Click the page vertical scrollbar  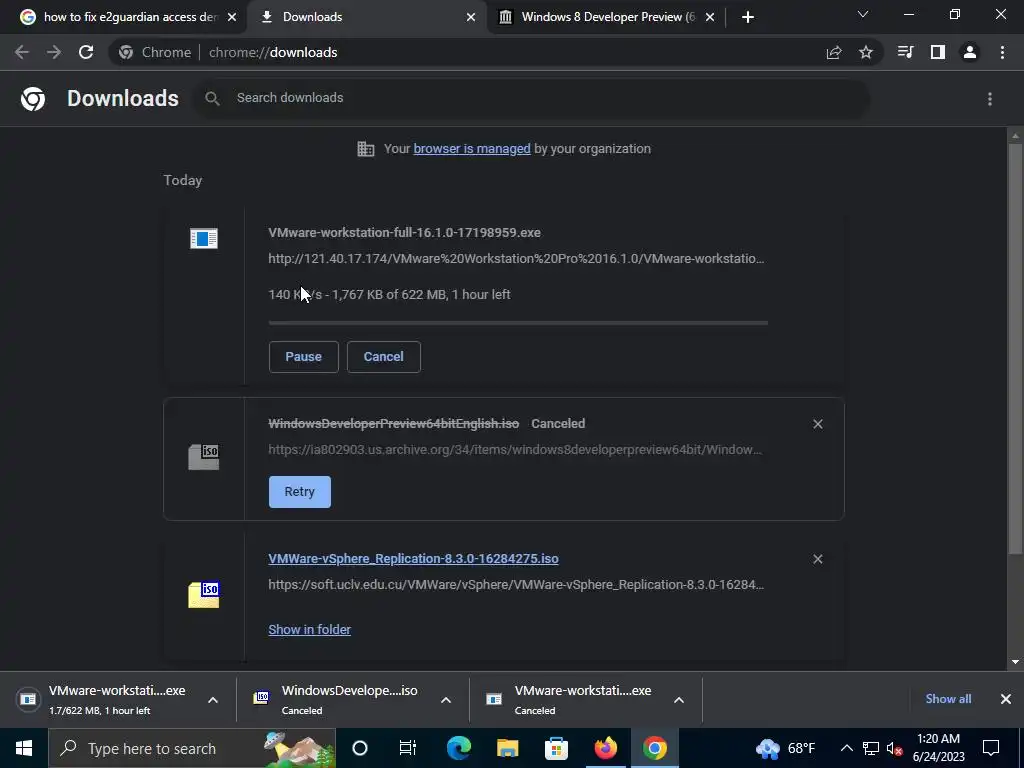[x=1015, y=349]
